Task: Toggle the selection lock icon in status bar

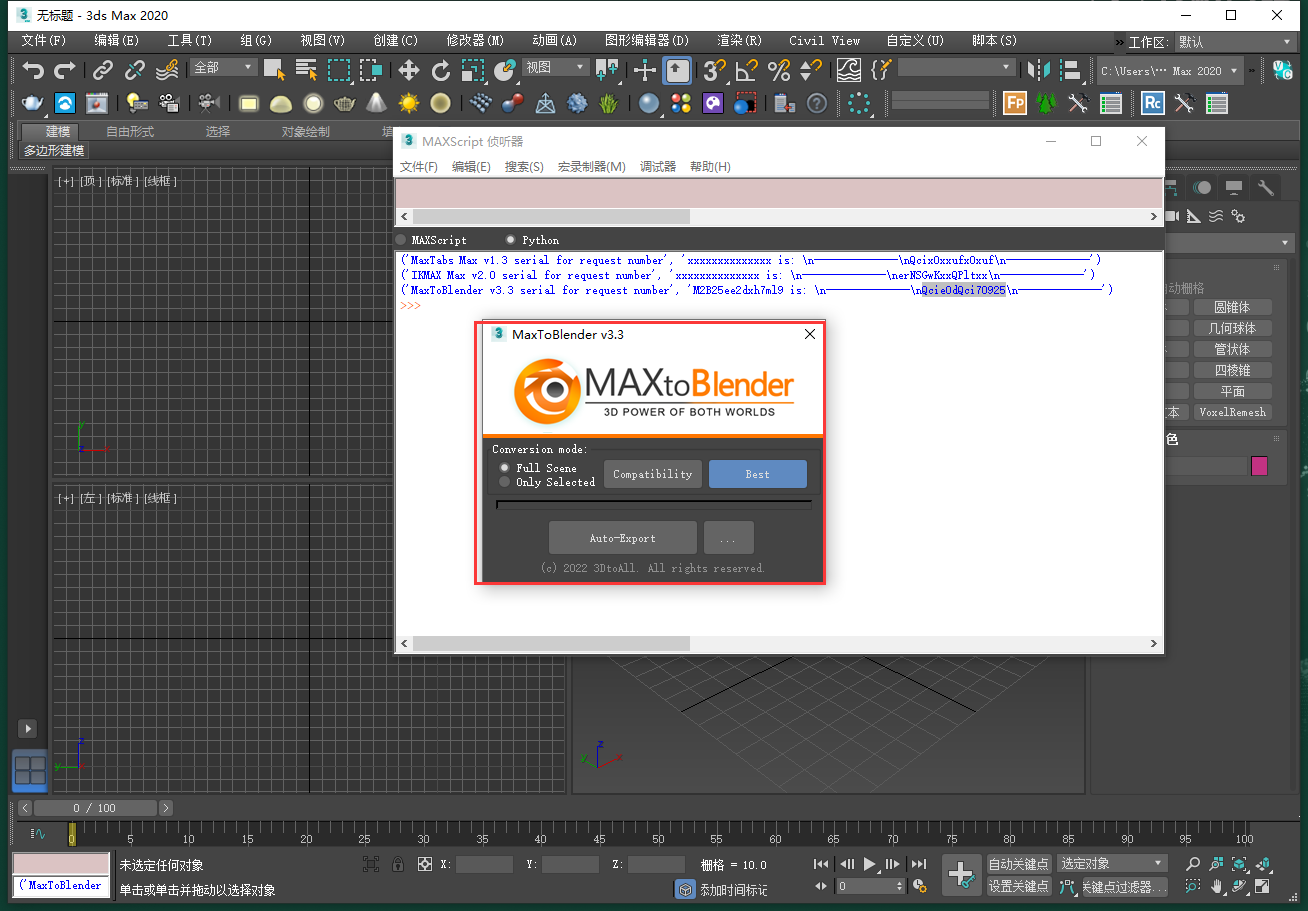Action: (x=398, y=864)
